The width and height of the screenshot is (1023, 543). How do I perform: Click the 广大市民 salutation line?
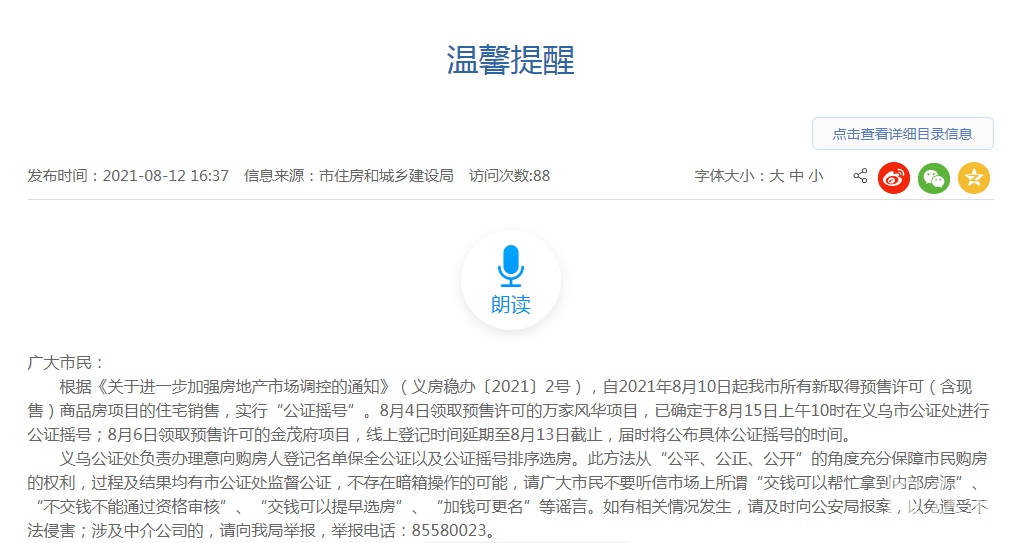pos(66,363)
